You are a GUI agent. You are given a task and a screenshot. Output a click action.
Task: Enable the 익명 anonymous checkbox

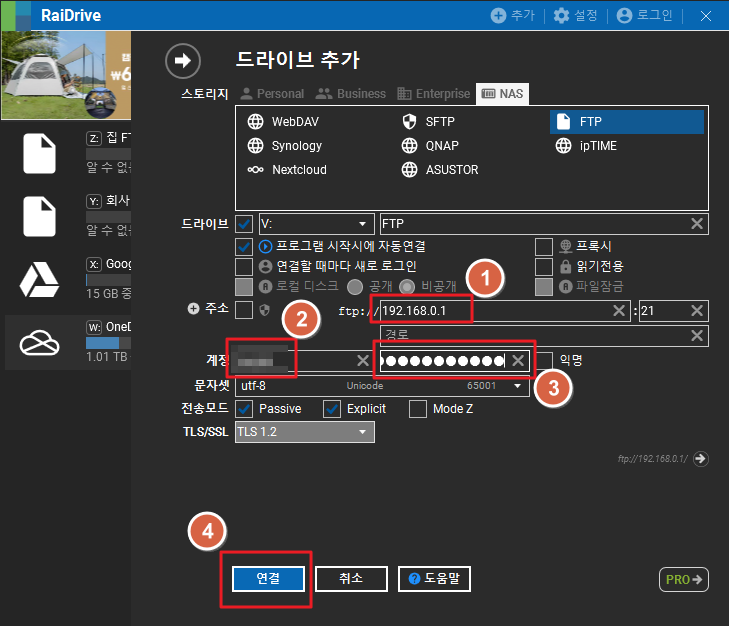(543, 360)
